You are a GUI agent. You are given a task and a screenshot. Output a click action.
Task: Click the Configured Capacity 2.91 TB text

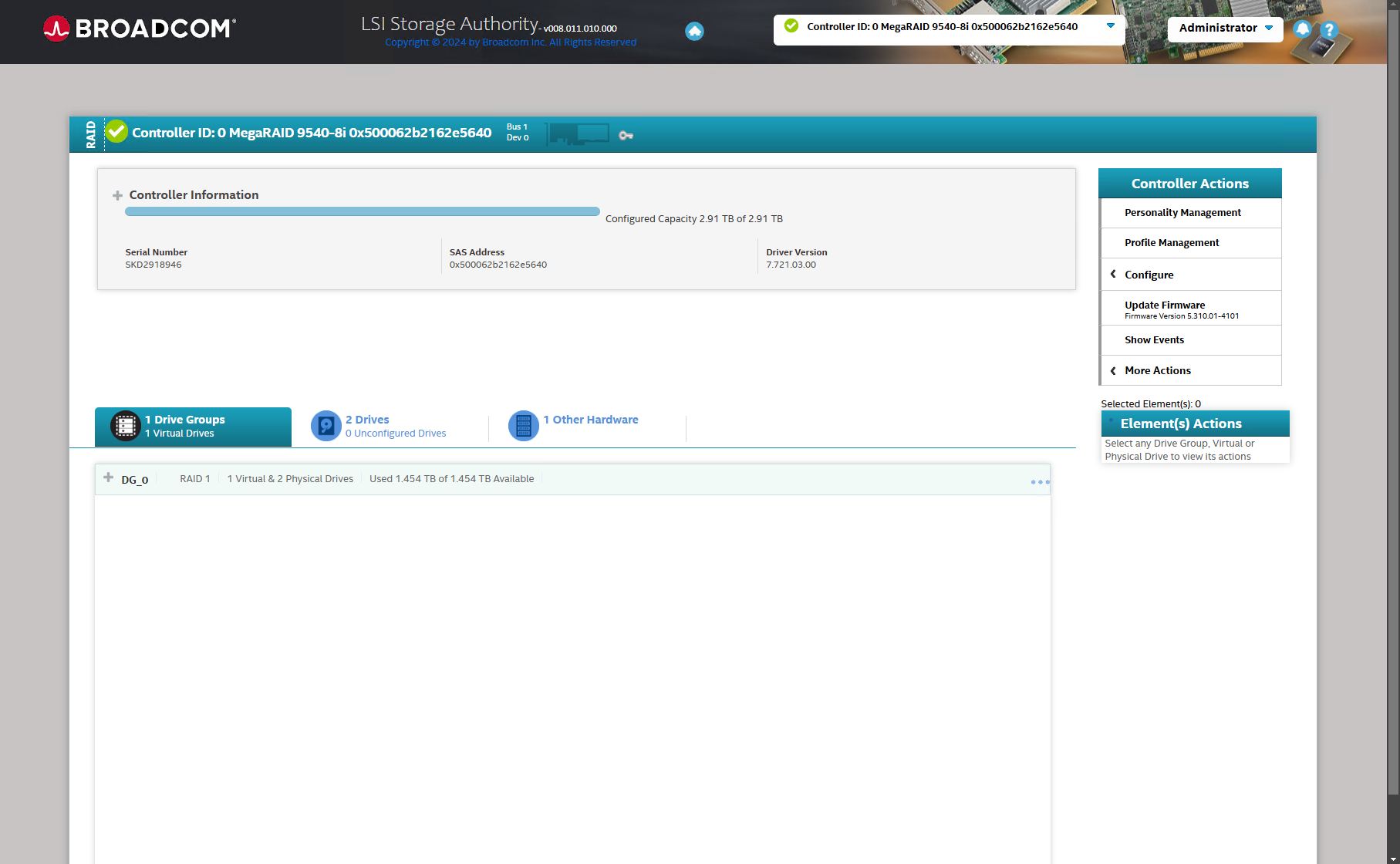[x=693, y=219]
